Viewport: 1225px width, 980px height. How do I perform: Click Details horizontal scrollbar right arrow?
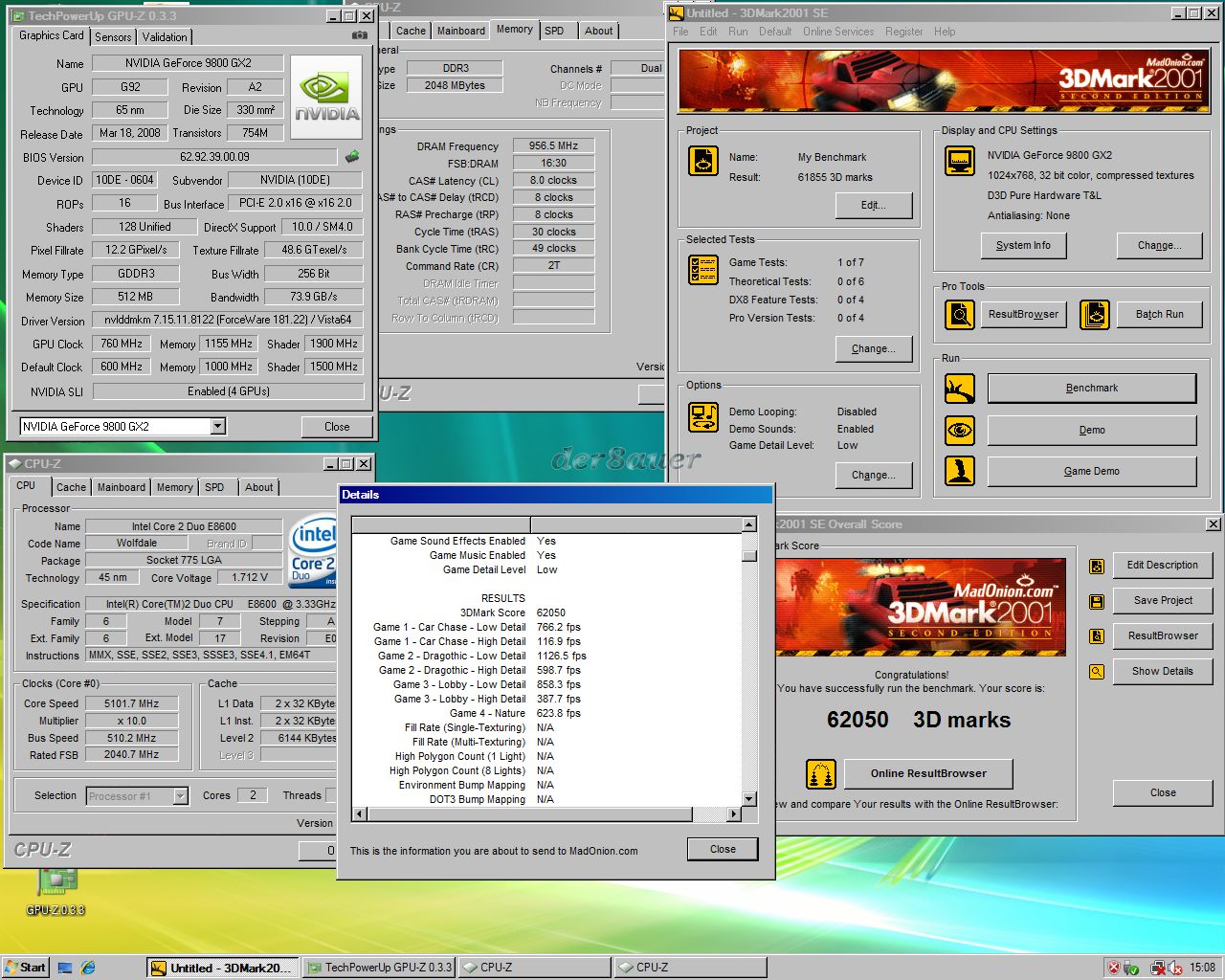[734, 814]
